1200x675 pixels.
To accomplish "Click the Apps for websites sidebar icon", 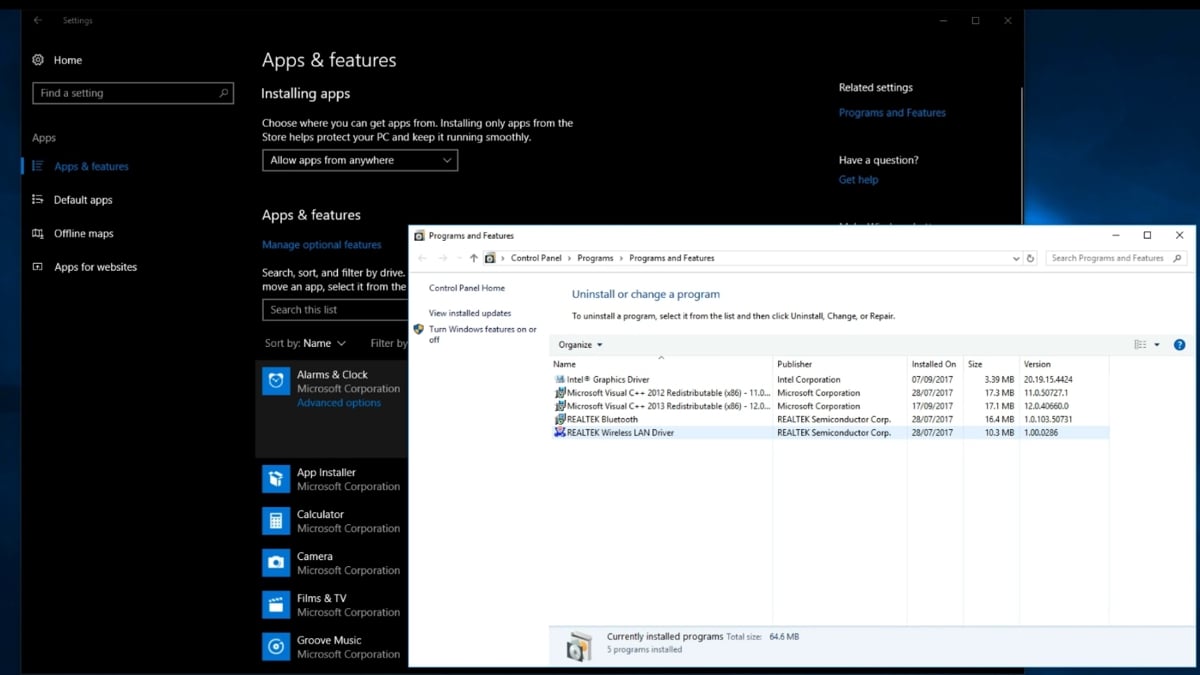I will [38, 267].
